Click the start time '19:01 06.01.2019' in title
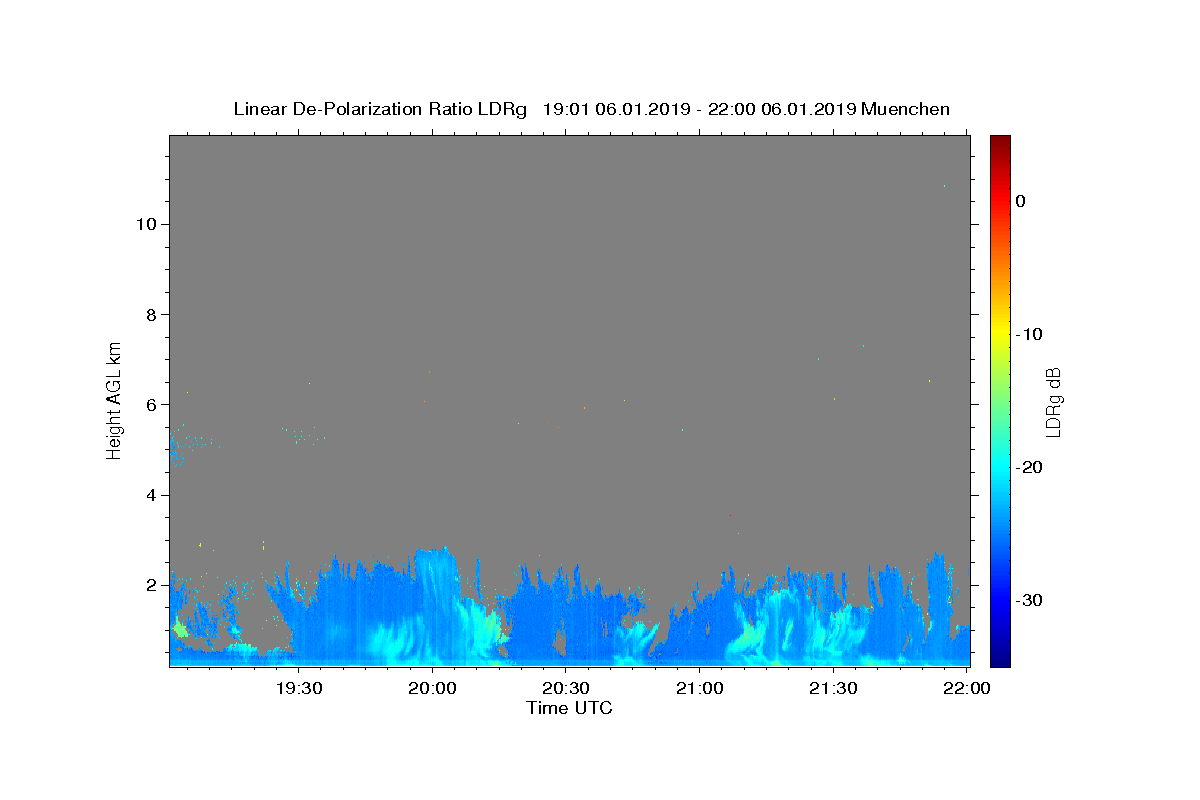This screenshot has height=800, width=1200. point(616,109)
